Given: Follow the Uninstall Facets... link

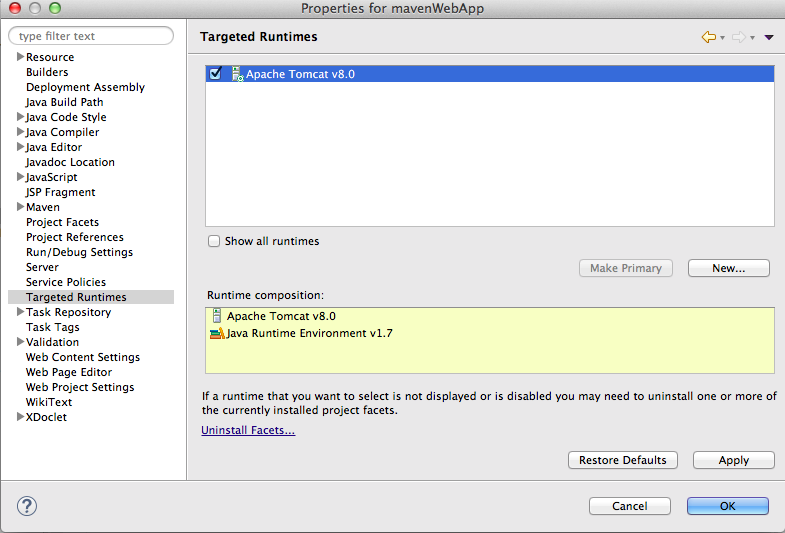Looking at the screenshot, I should click(x=248, y=430).
